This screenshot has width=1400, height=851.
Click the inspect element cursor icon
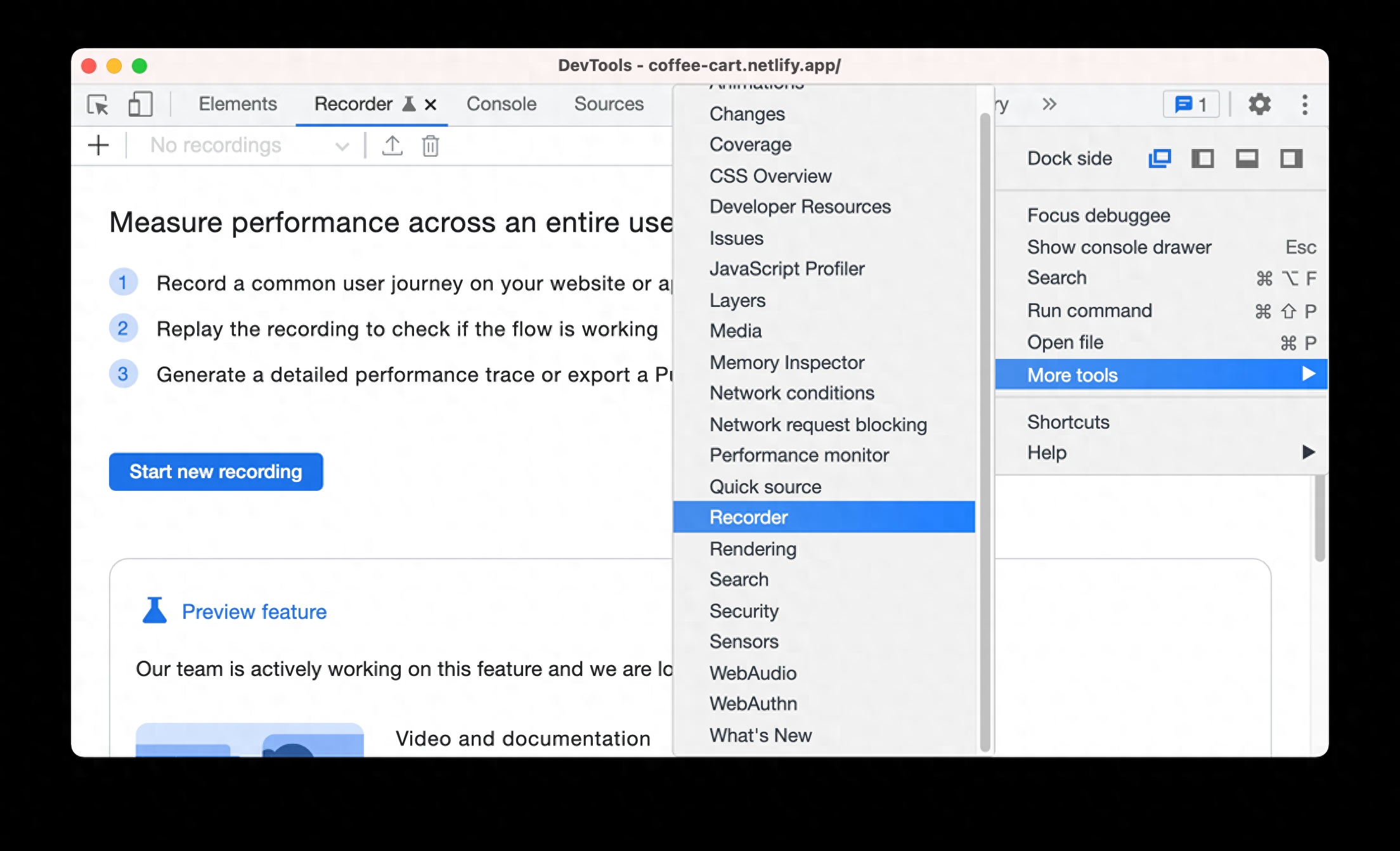tap(98, 104)
